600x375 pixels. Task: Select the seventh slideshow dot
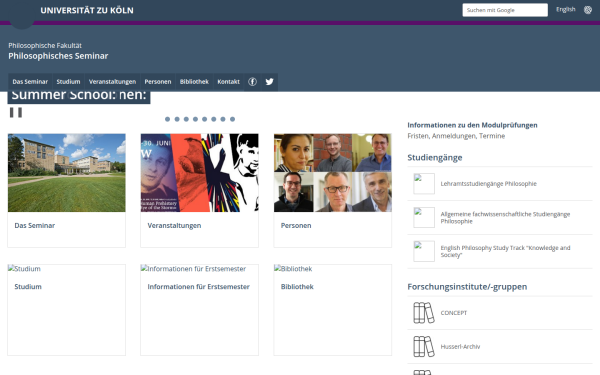click(x=223, y=119)
